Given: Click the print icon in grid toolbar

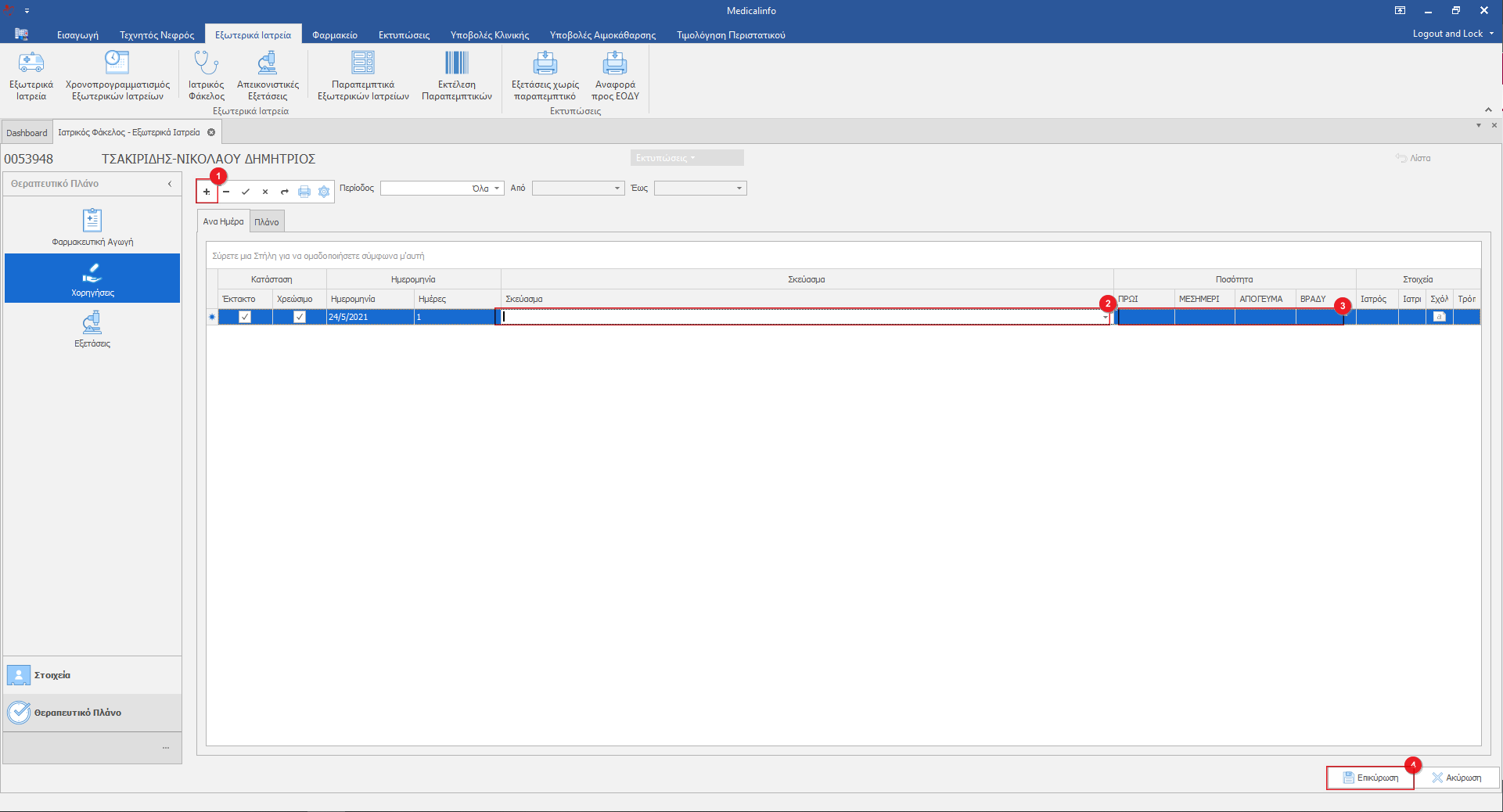Looking at the screenshot, I should 304,192.
